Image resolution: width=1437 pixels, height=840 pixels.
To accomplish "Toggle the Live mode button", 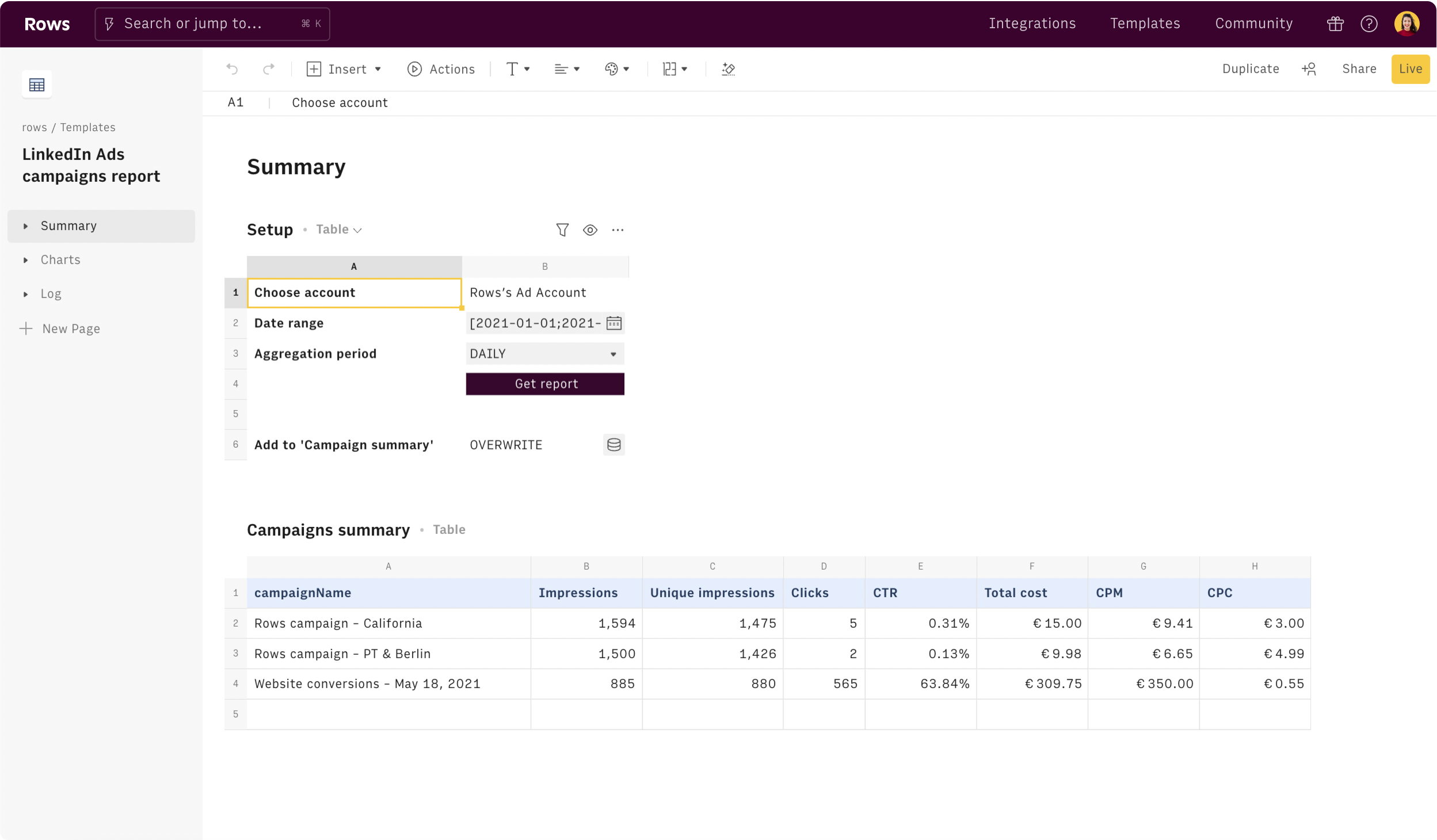I will [1410, 69].
